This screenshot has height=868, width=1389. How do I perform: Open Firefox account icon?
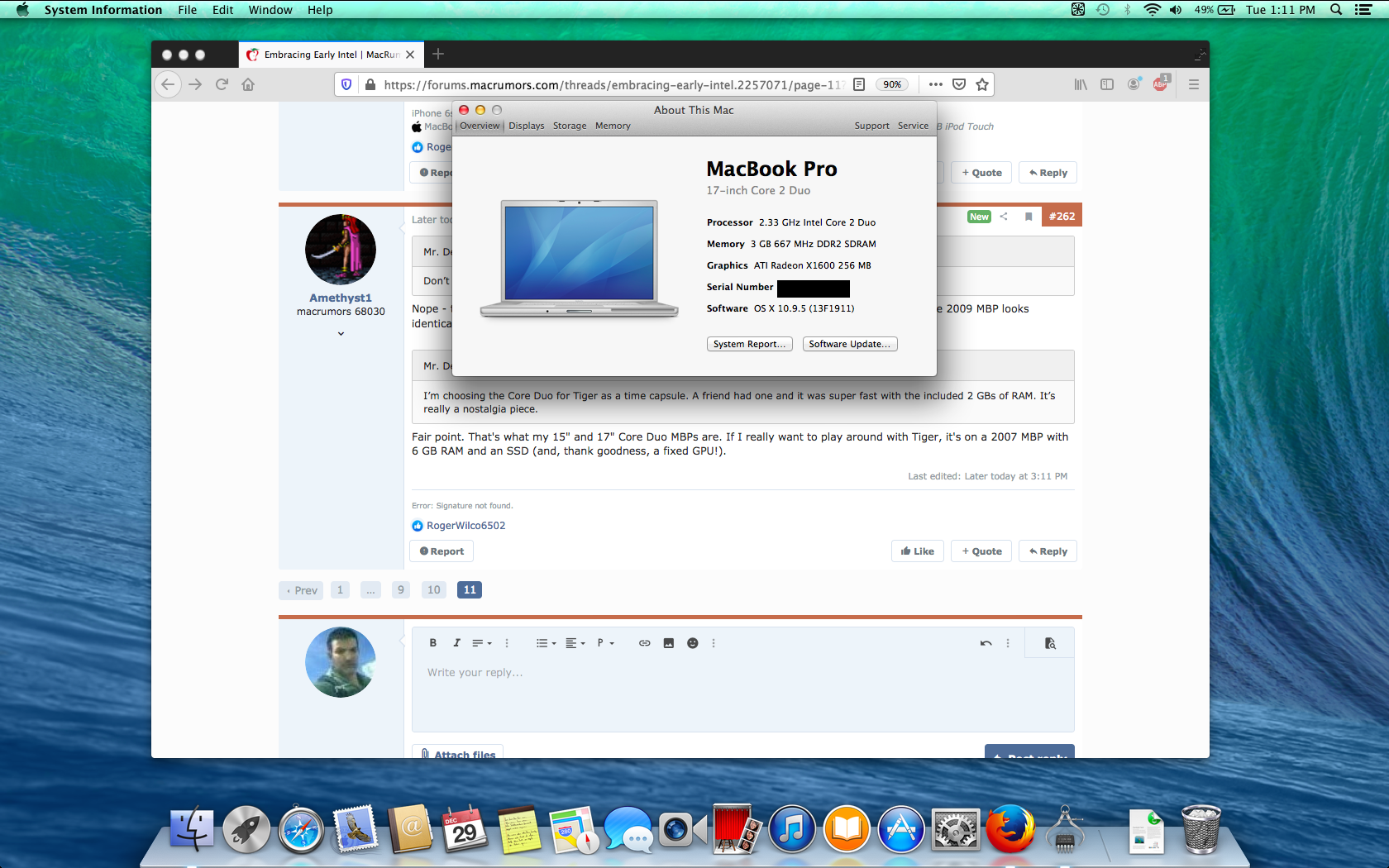tap(1134, 84)
